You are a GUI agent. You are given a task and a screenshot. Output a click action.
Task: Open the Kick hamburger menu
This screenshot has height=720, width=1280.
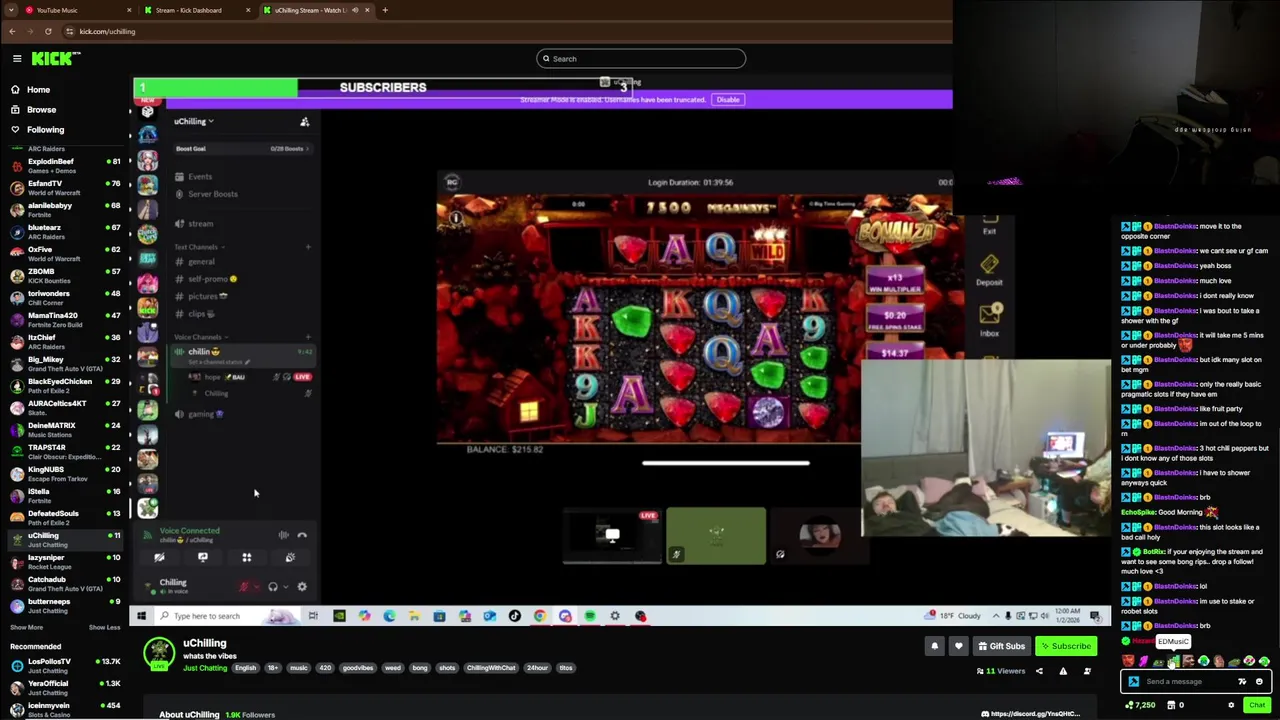coord(17,59)
